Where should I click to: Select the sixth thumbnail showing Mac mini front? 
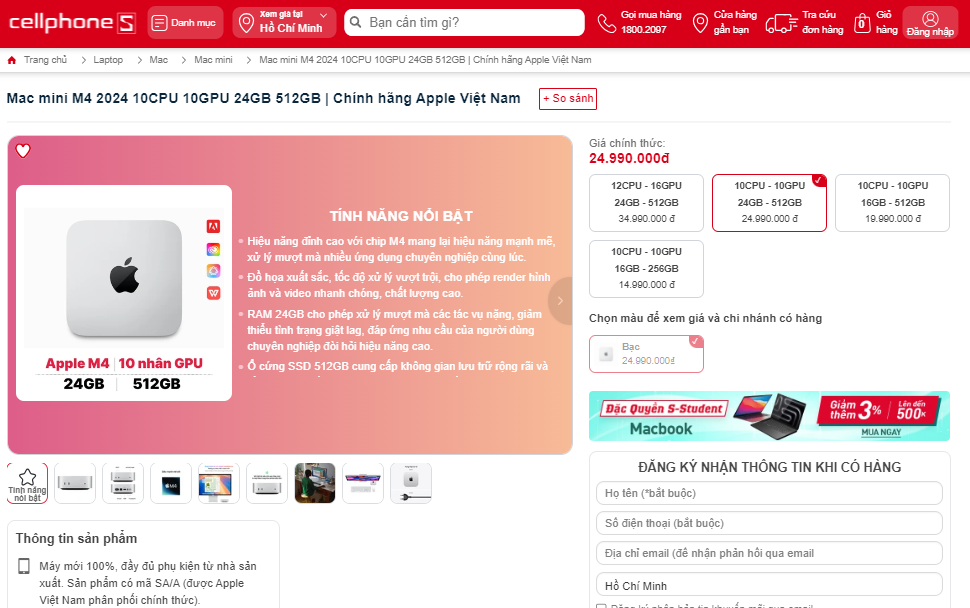pyautogui.click(x=267, y=483)
